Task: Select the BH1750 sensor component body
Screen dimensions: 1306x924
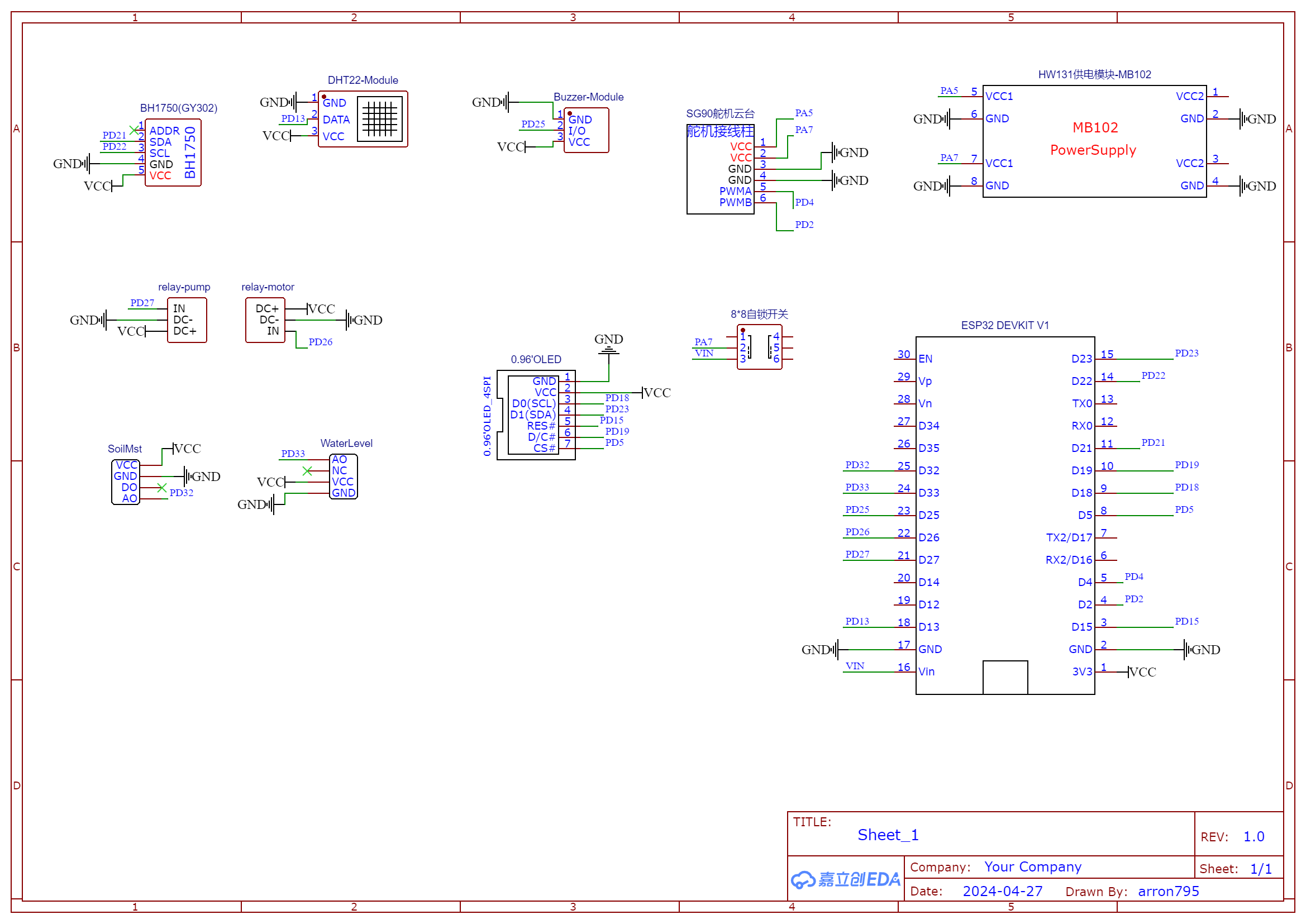Action: click(x=173, y=153)
